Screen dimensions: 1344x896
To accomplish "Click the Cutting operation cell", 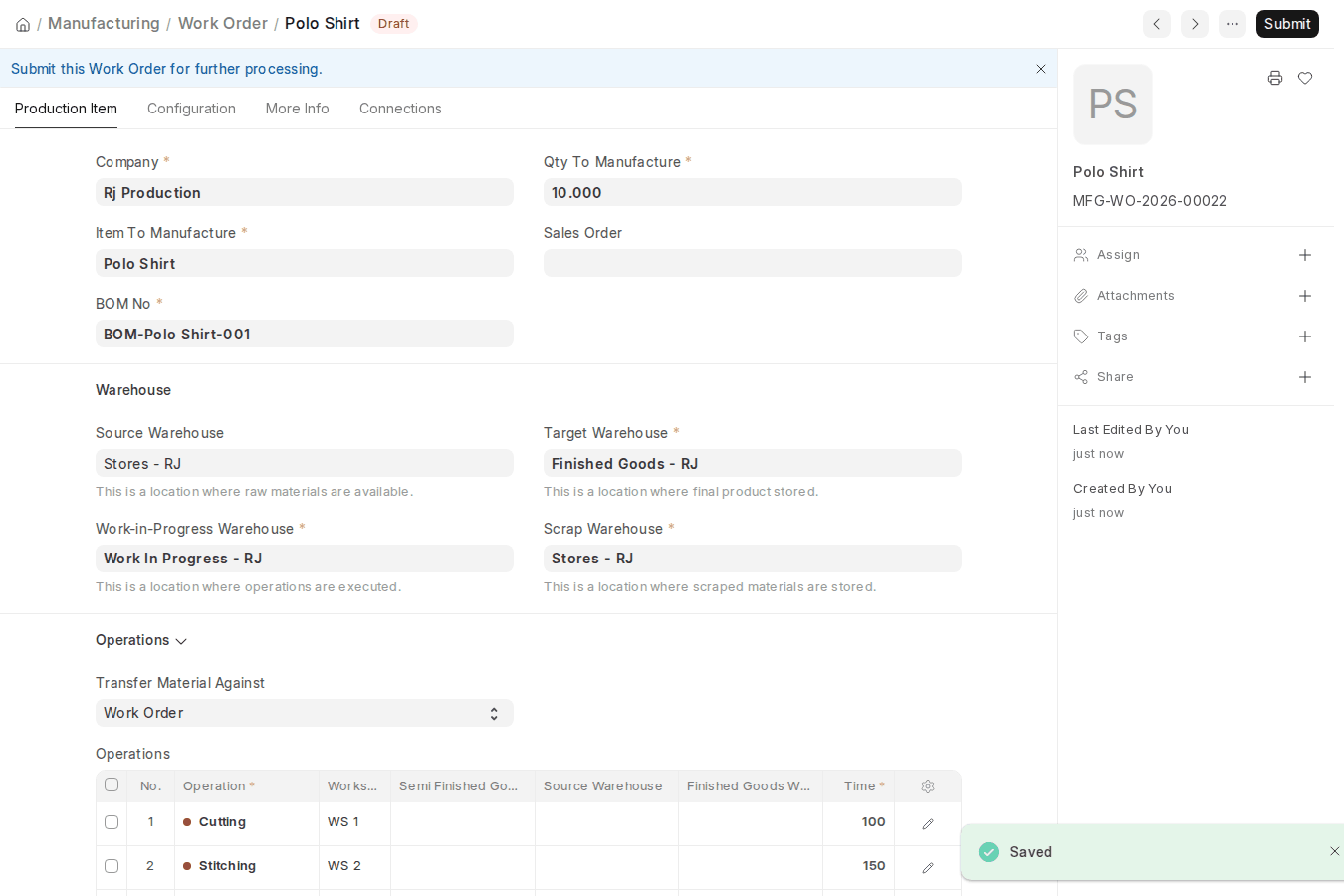I will [247, 822].
